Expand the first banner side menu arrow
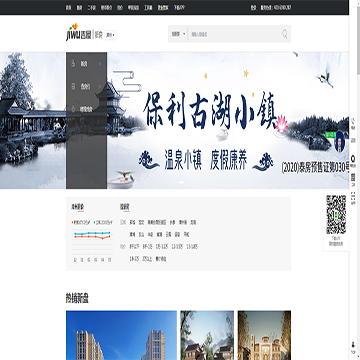Viewport: 360px width, 360px height. 99,63
